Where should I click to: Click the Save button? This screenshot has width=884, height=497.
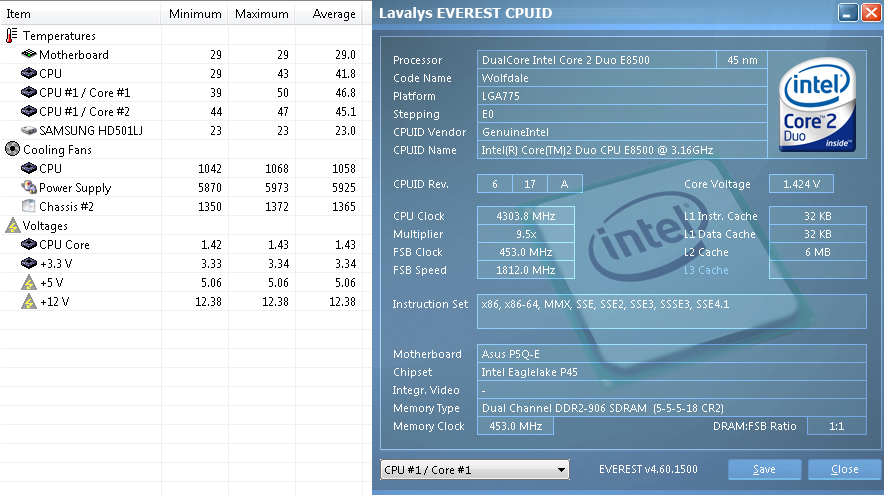click(x=764, y=469)
